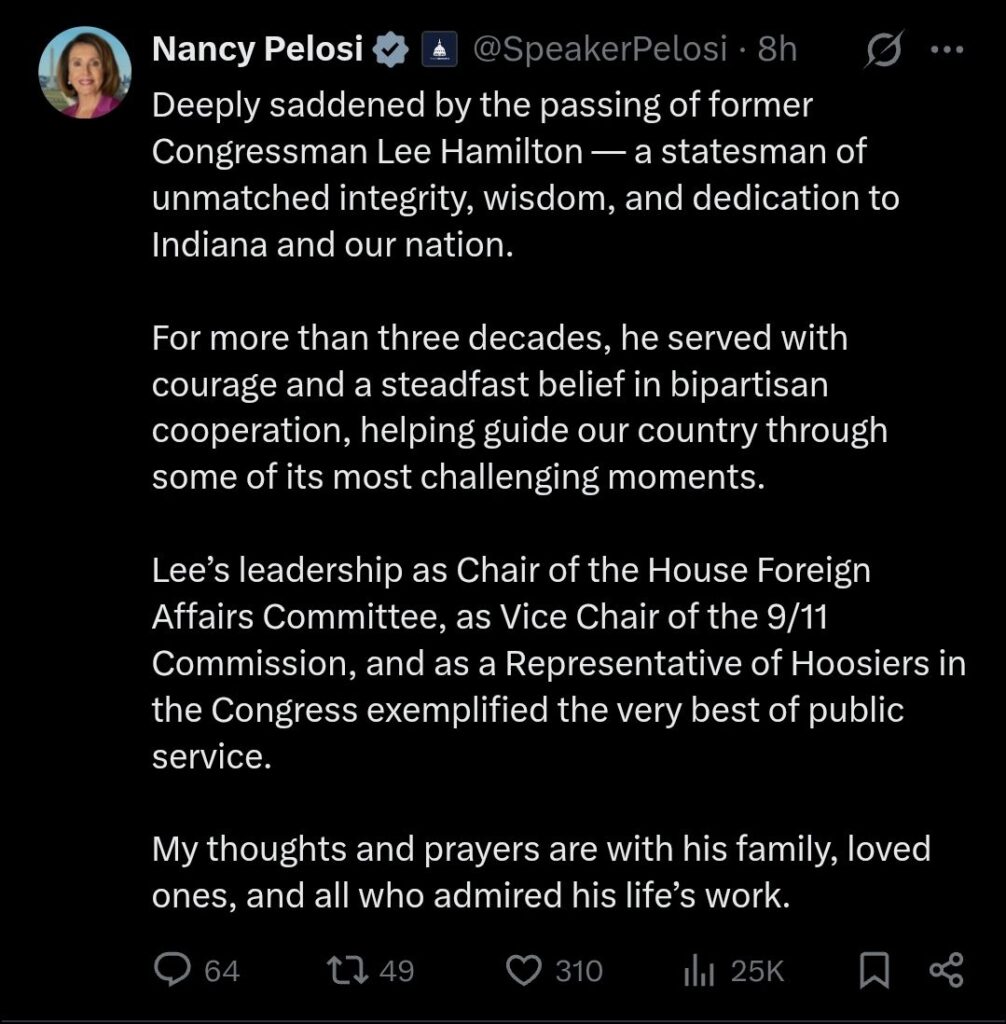
Task: Click the Capitol building affiliation badge
Action: tap(440, 49)
